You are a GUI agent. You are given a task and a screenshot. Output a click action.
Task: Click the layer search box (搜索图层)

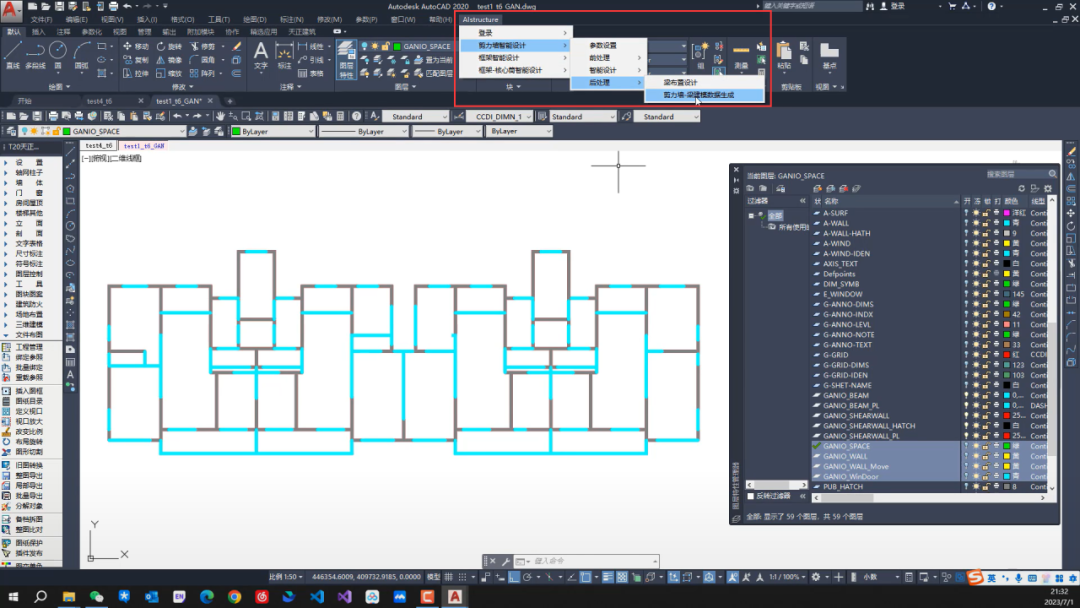click(1015, 174)
